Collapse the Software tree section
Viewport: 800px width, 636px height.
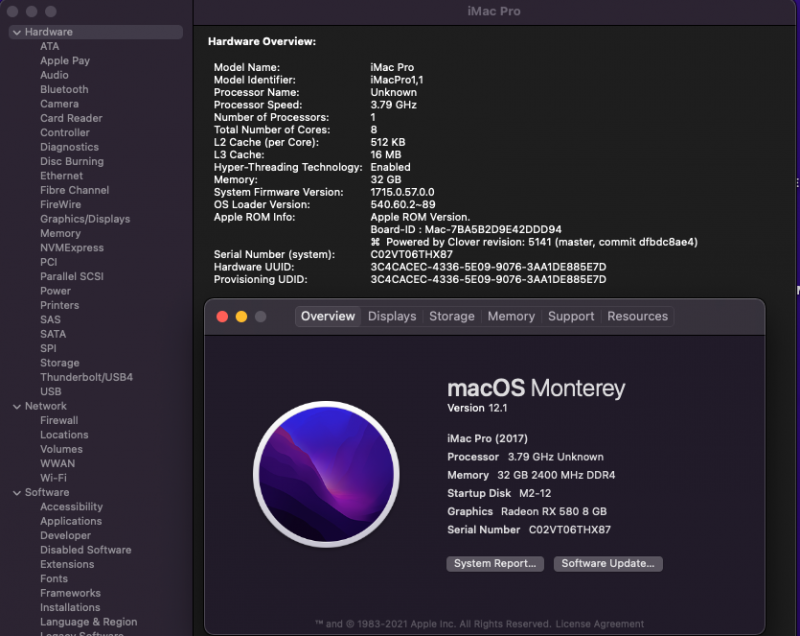[x=17, y=492]
